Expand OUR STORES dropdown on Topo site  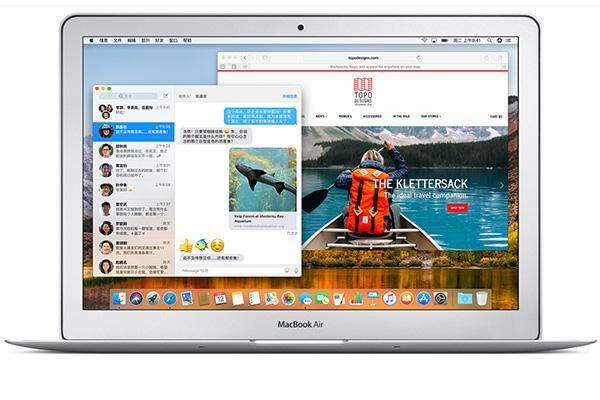[x=431, y=116]
